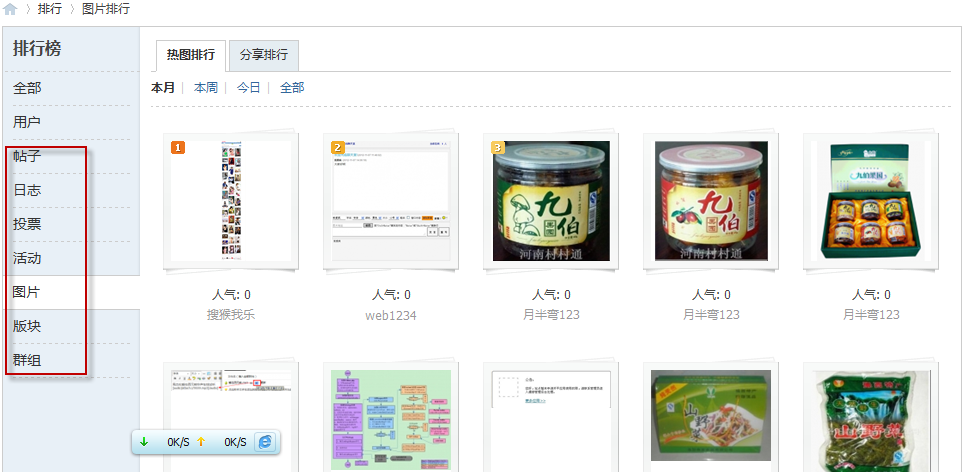Click the home icon in breadcrumb
Image resolution: width=962 pixels, height=472 pixels.
tap(11, 9)
